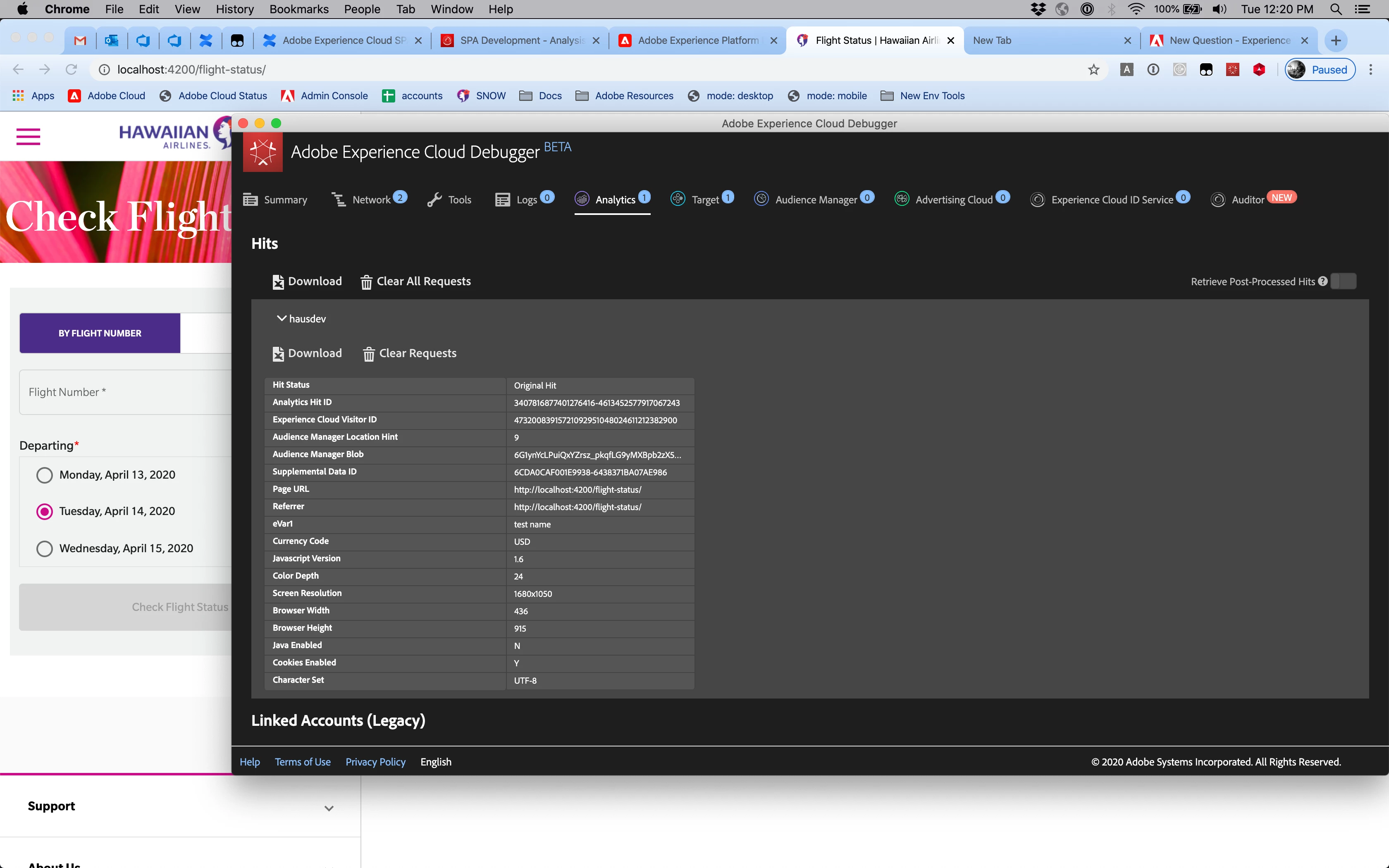The width and height of the screenshot is (1389, 868).
Task: Open the Target tab in debugger
Action: (704, 199)
